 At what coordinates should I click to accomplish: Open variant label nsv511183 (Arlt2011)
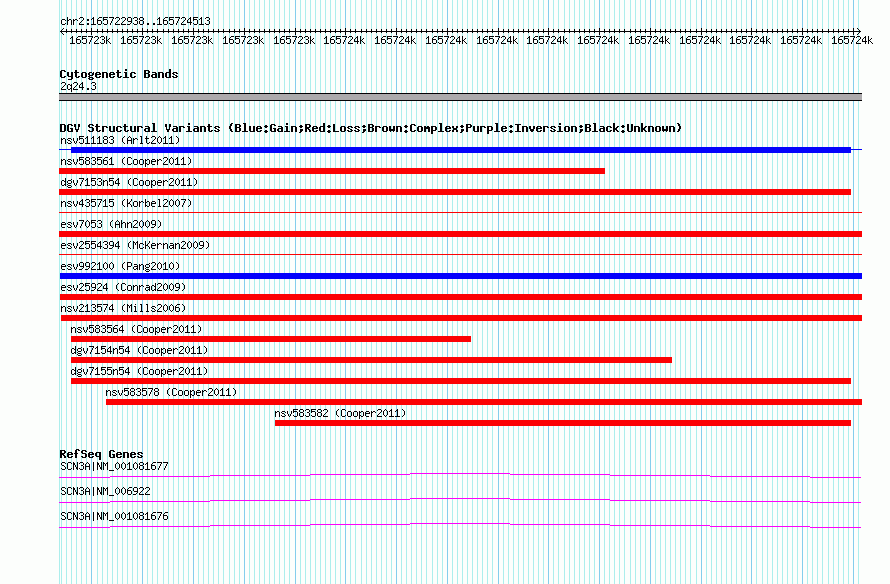(120, 140)
